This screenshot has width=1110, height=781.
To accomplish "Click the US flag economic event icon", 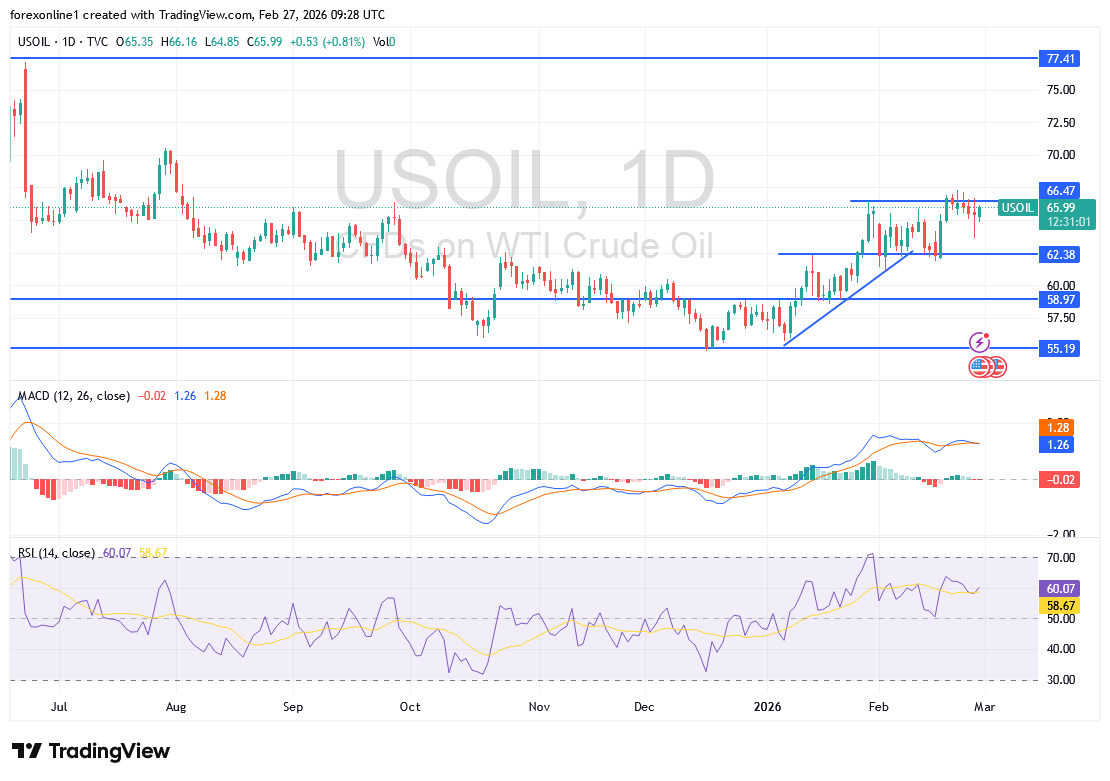I will click(980, 367).
